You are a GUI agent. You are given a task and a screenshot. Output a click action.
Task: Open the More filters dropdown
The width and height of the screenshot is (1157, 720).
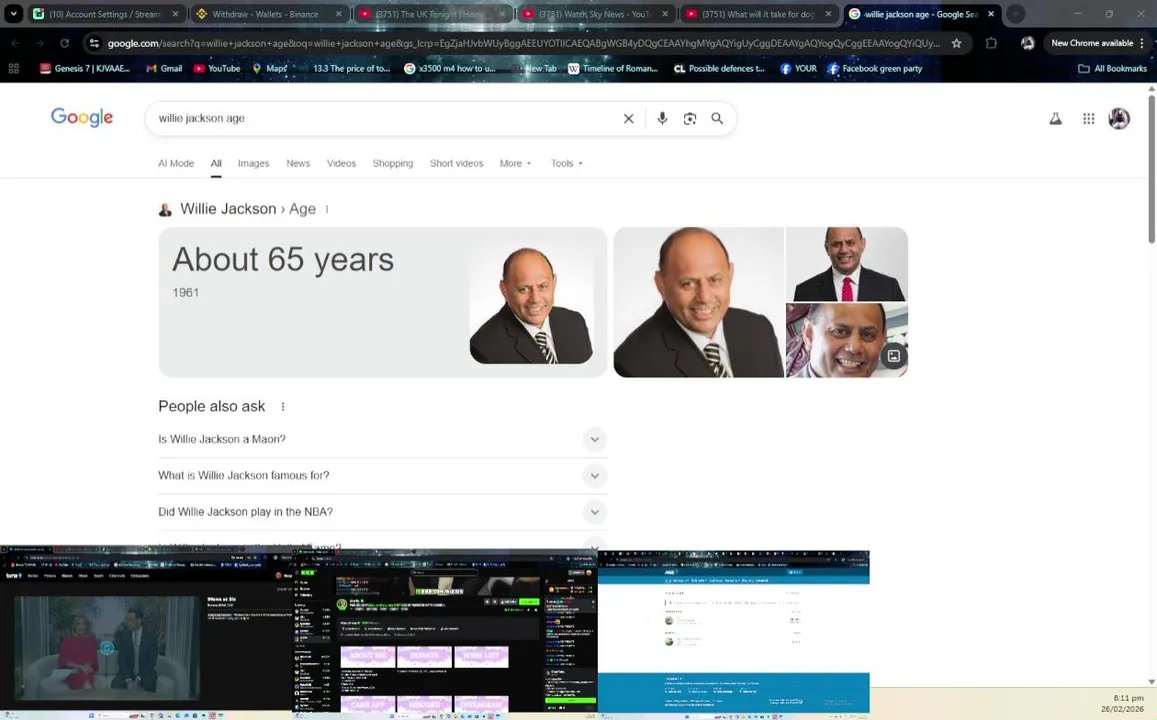click(x=515, y=163)
